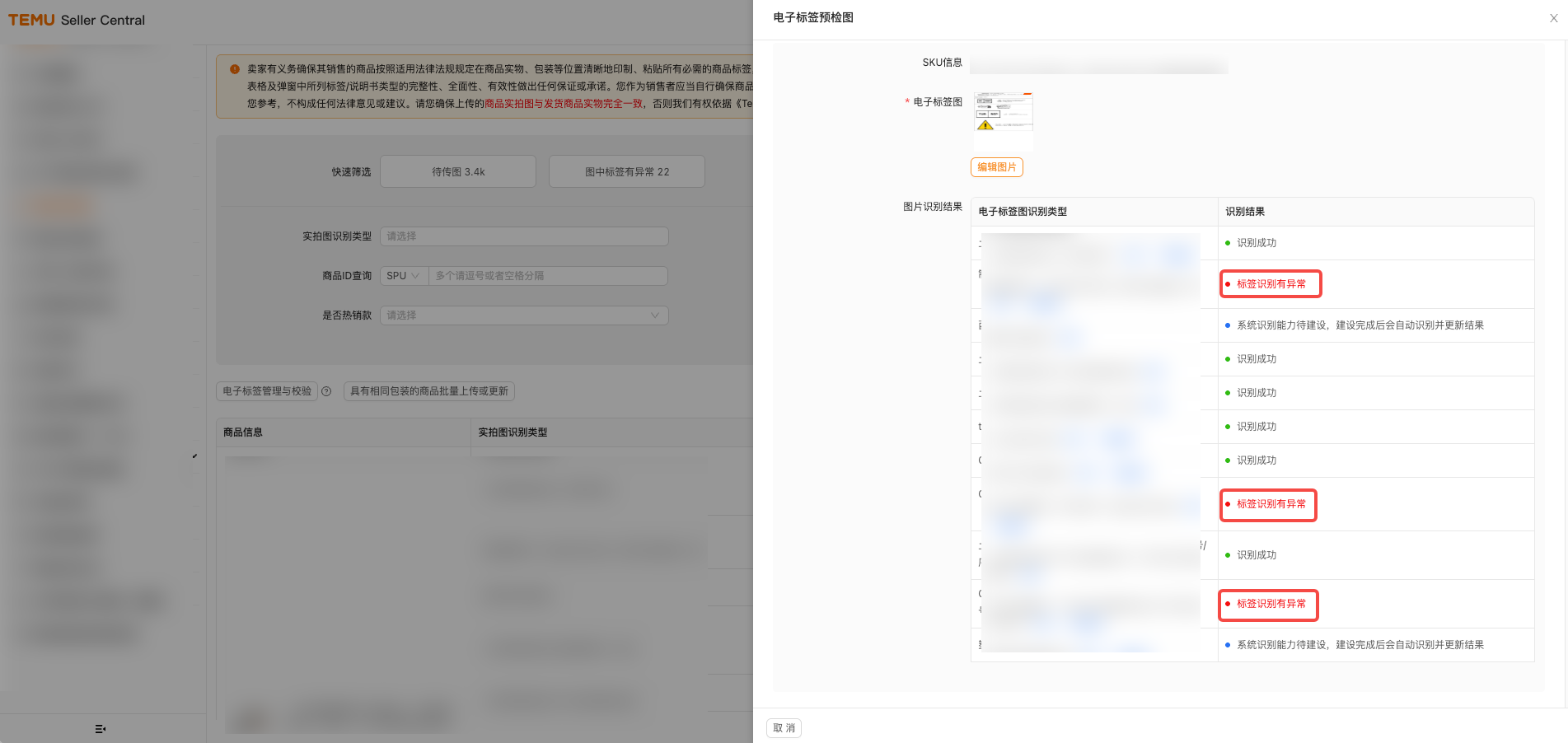Click the topmost 标签识别有异常 status
The image size is (1568, 743).
pos(1271,284)
